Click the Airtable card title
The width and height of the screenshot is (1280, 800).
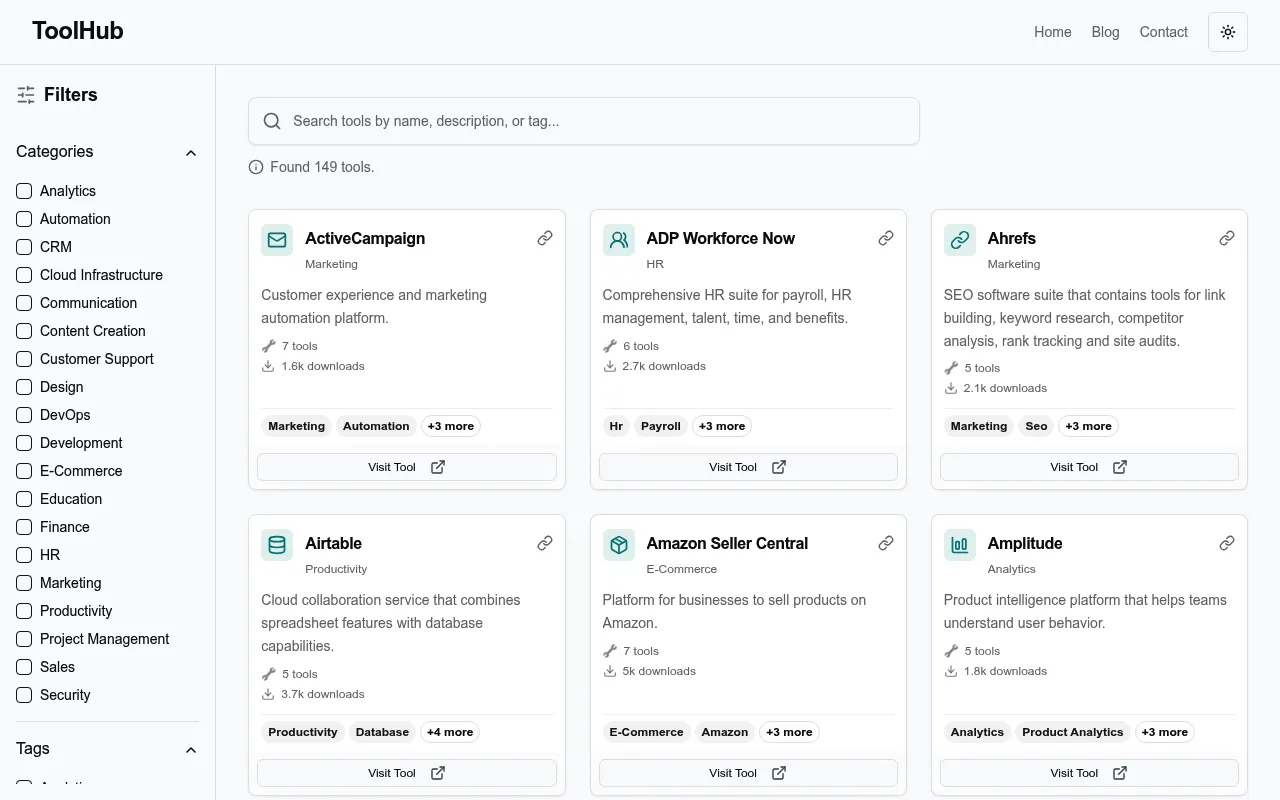click(x=333, y=543)
